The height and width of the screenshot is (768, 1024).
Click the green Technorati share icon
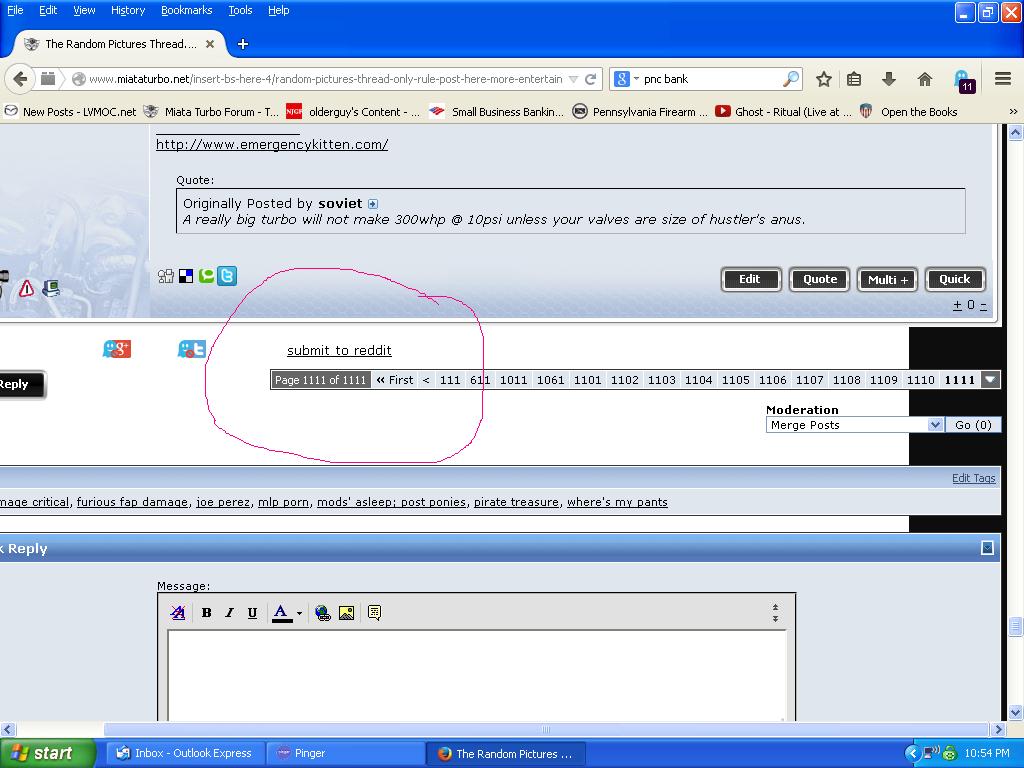point(206,276)
